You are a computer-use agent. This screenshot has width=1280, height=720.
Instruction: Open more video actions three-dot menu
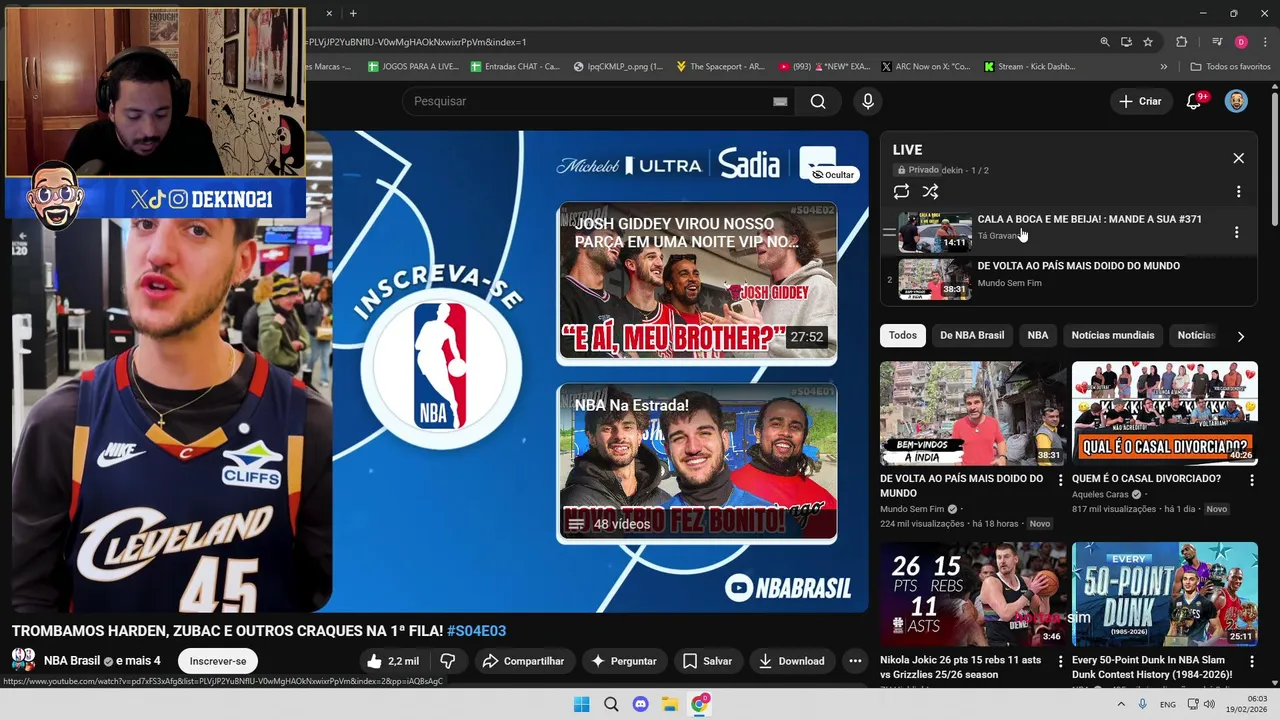click(x=855, y=661)
